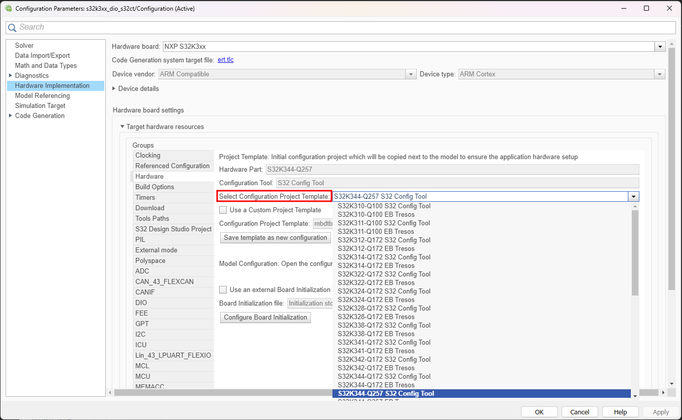Screen dimensions: 682x420
Task: Click the Help button
Action: click(x=620, y=412)
